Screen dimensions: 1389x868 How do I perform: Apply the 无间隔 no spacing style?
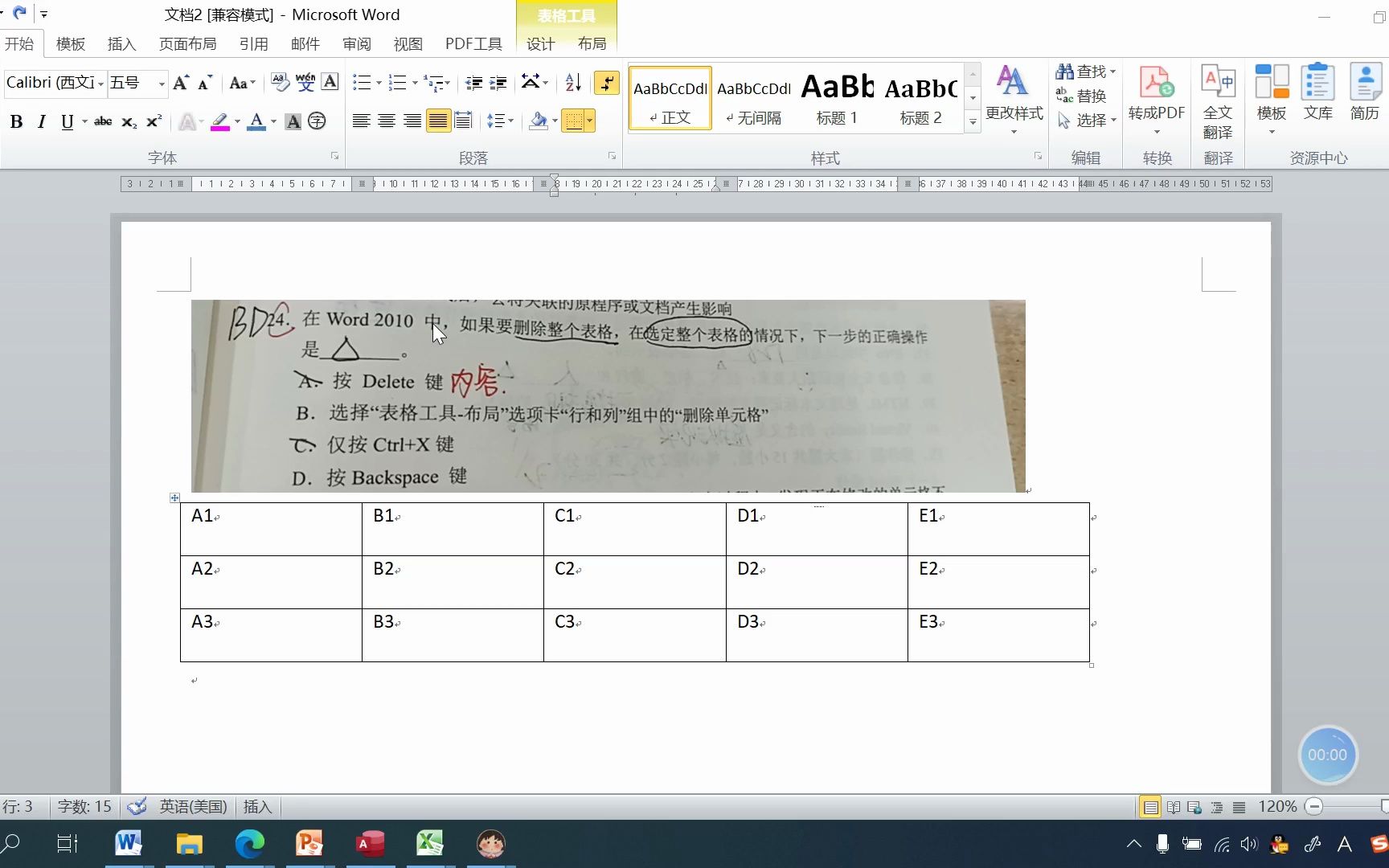(753, 98)
